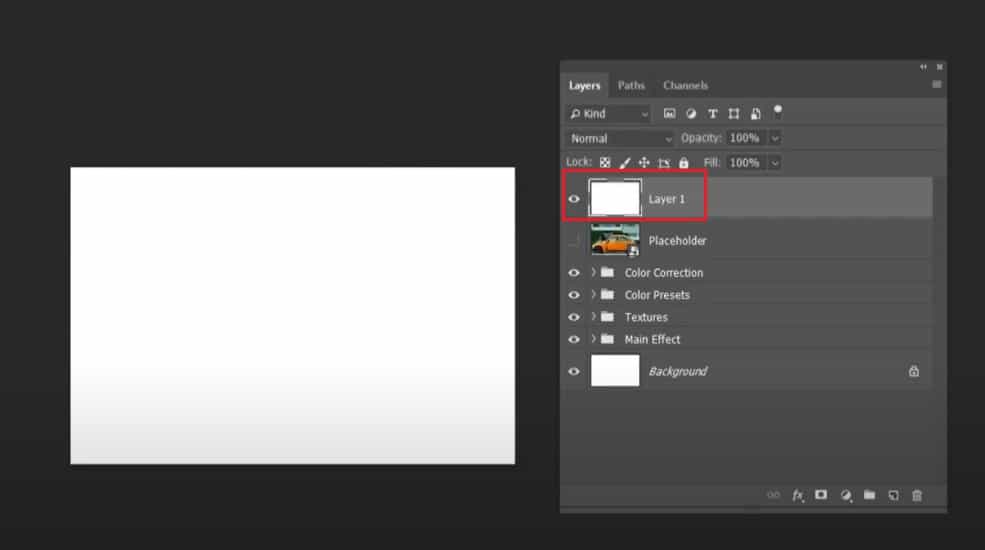The image size is (985, 550).
Task: Filter layers by pixel layer icon
Action: (x=669, y=114)
